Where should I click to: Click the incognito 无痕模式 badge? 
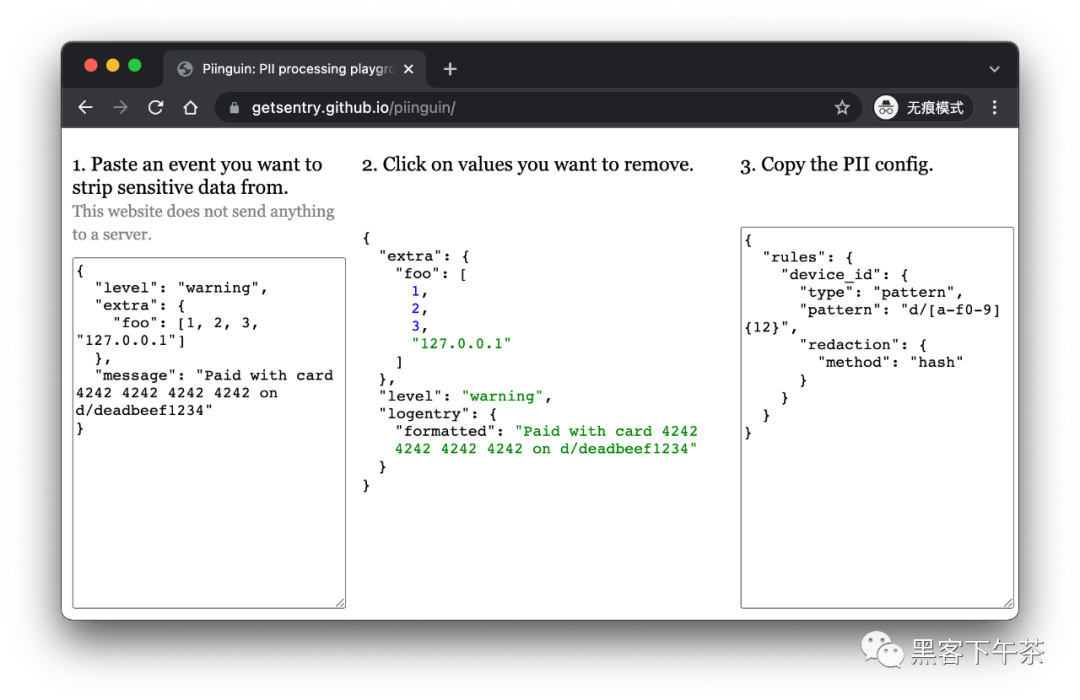coord(922,107)
